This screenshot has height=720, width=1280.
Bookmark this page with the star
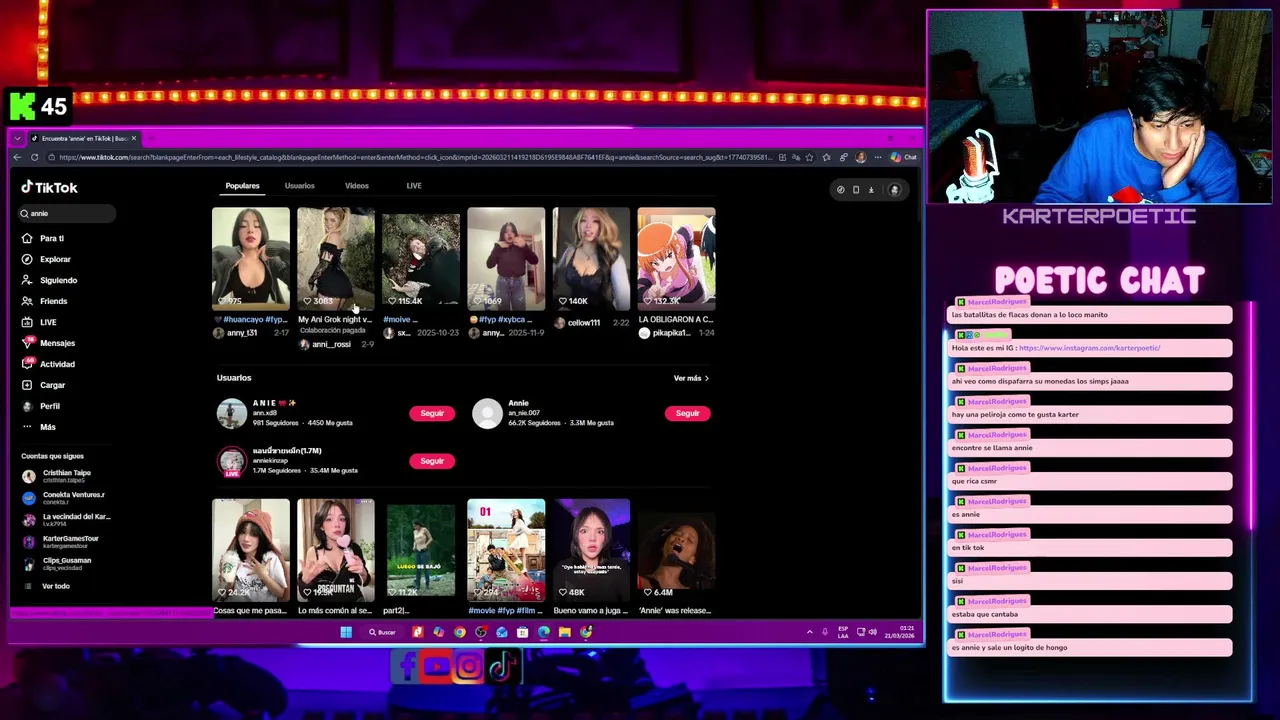809,157
